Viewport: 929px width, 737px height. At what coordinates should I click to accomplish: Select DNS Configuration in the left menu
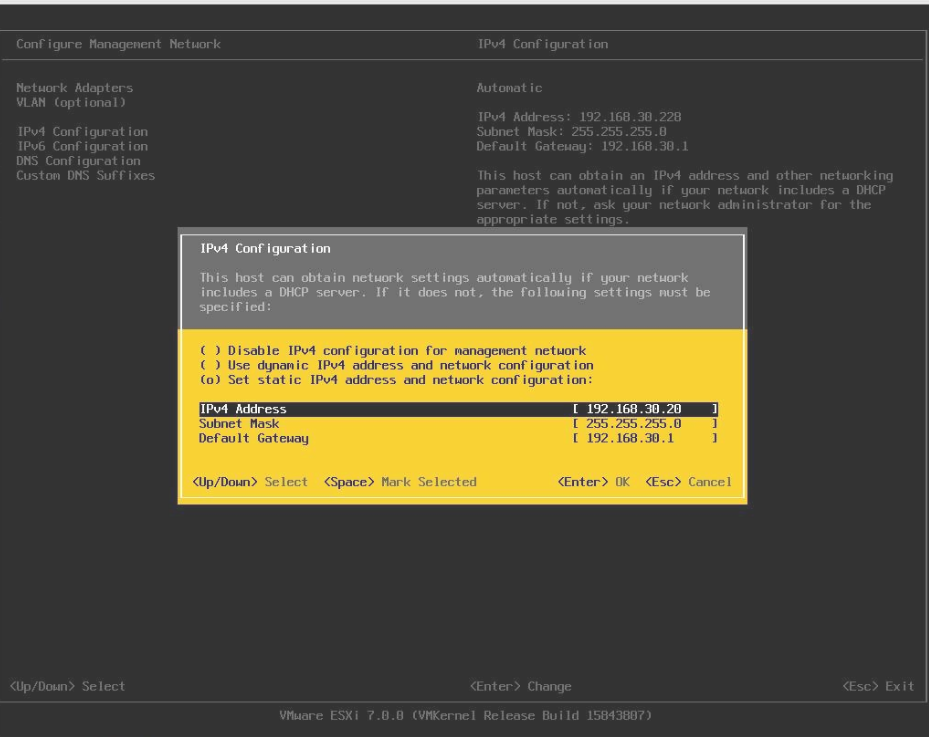[x=78, y=160]
